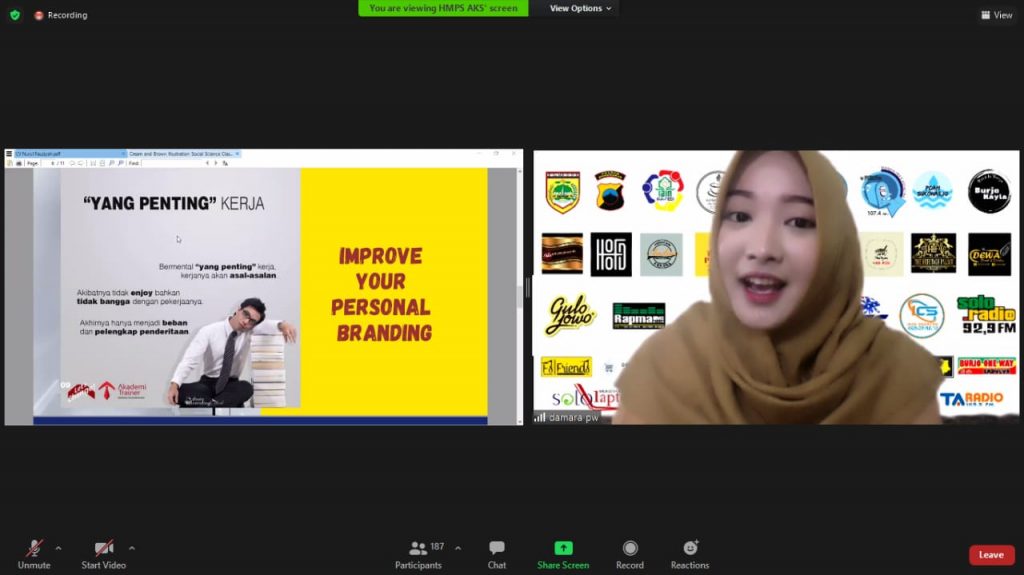Click the Find text field in the PDF toolbar

(x=172, y=163)
